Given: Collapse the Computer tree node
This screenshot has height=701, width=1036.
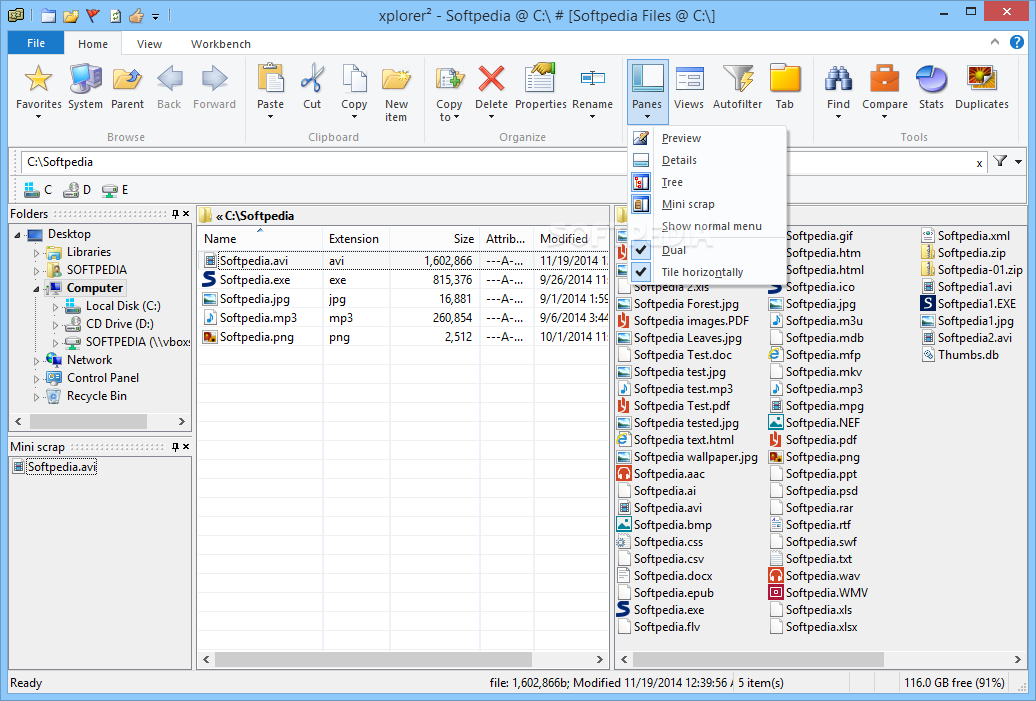Looking at the screenshot, I should (36, 289).
